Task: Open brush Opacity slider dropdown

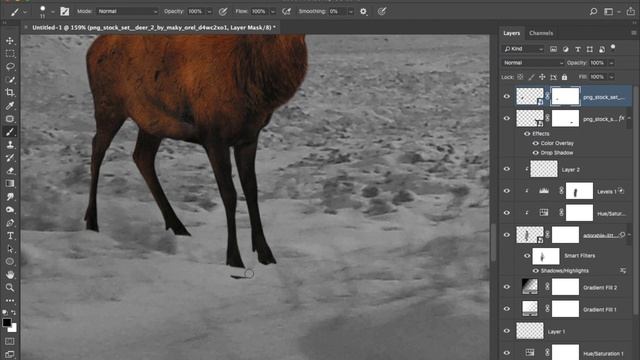Action: 209,11
